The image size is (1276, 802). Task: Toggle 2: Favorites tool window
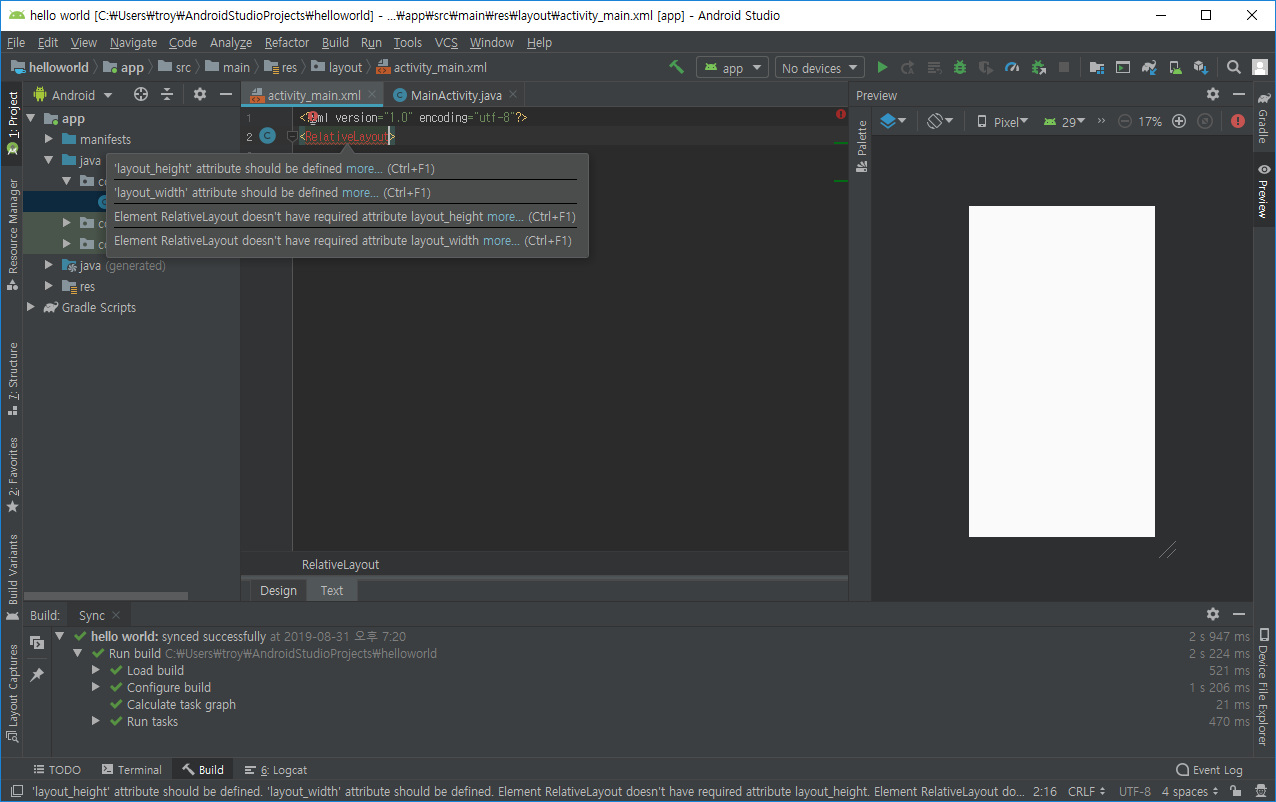click(x=12, y=474)
